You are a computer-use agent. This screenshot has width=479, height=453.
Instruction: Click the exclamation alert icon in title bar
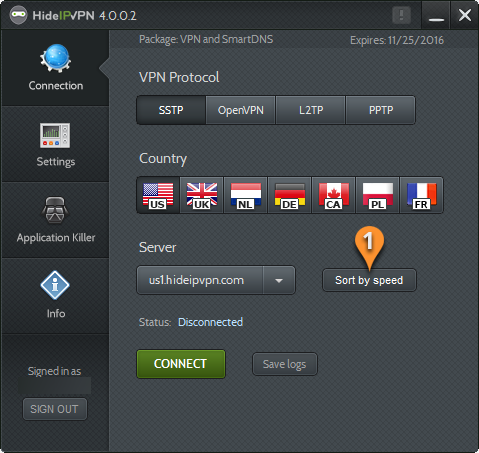401,15
